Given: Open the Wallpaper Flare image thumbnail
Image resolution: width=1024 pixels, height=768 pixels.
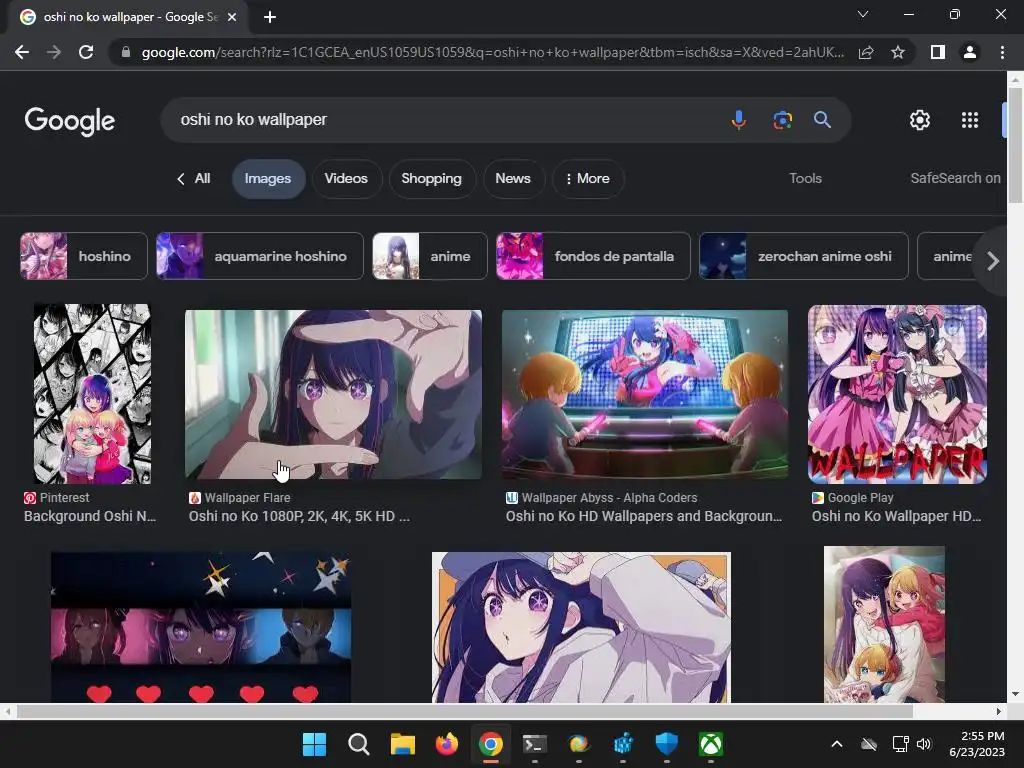Looking at the screenshot, I should [333, 394].
